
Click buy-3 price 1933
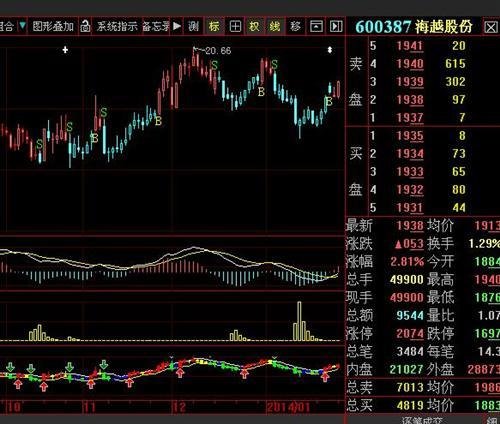point(410,172)
